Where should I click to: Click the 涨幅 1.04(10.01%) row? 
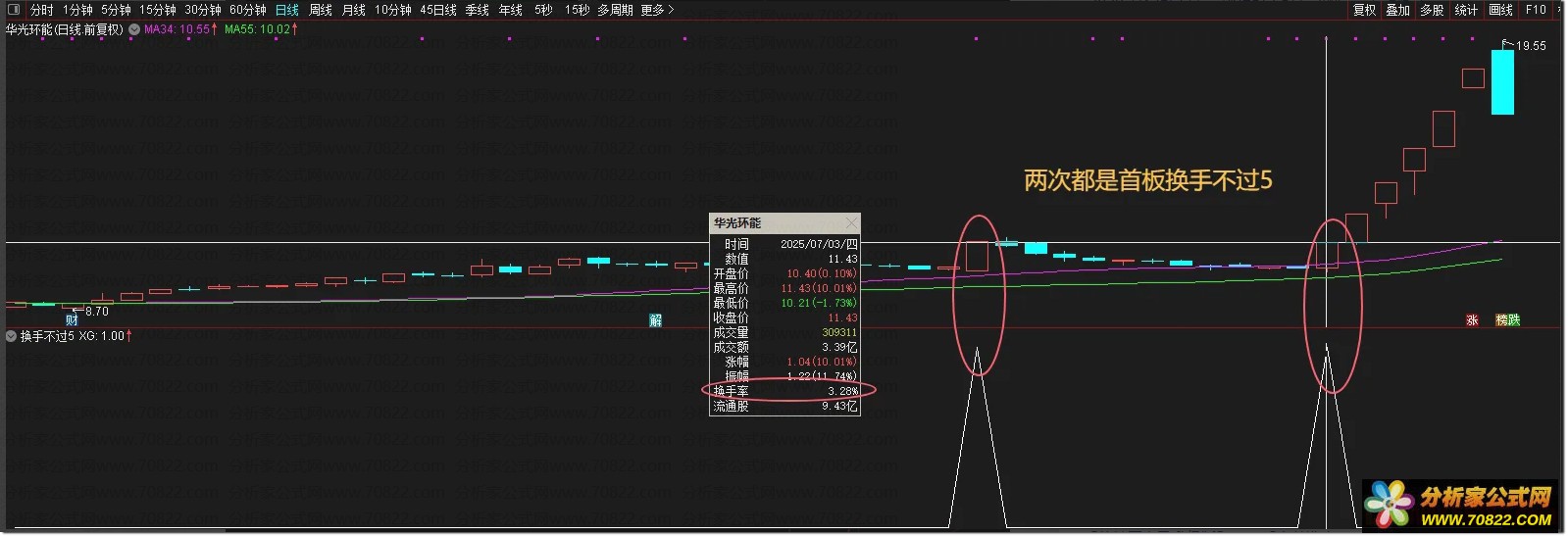point(785,362)
